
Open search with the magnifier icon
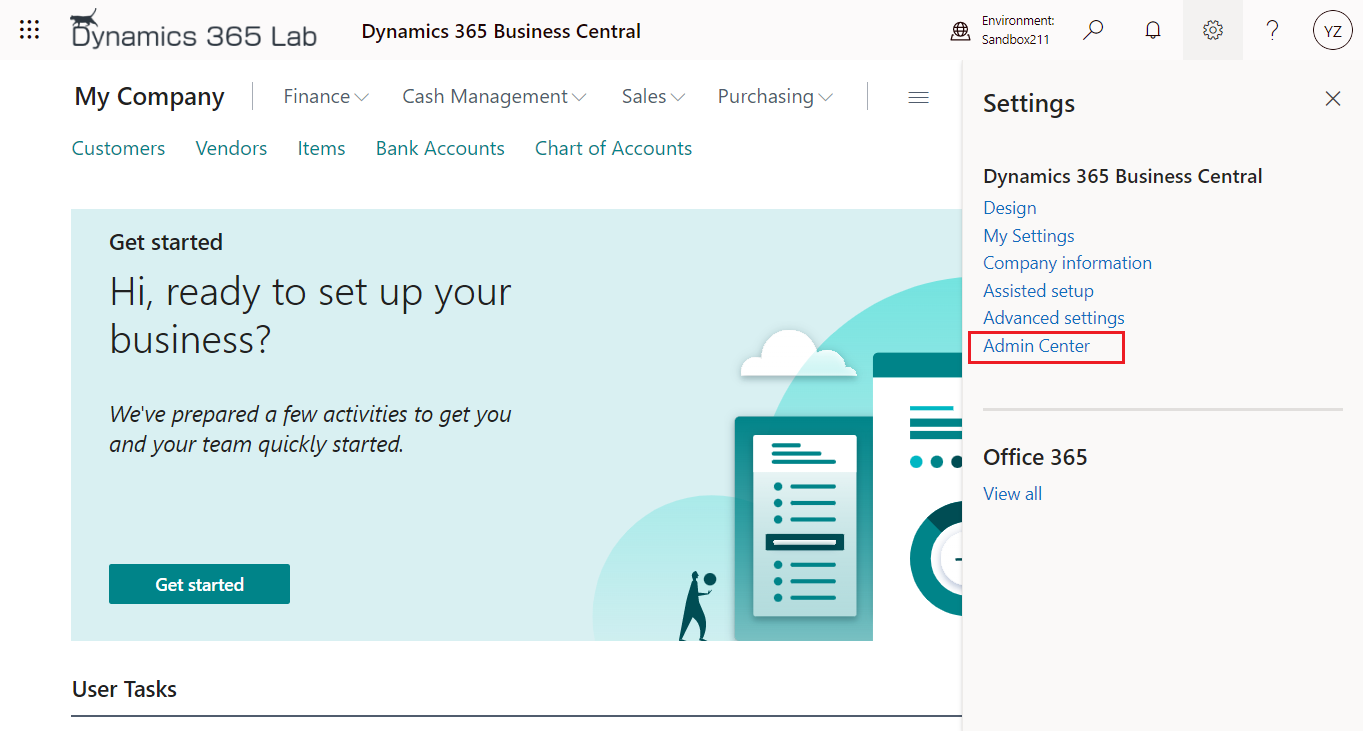click(1093, 30)
